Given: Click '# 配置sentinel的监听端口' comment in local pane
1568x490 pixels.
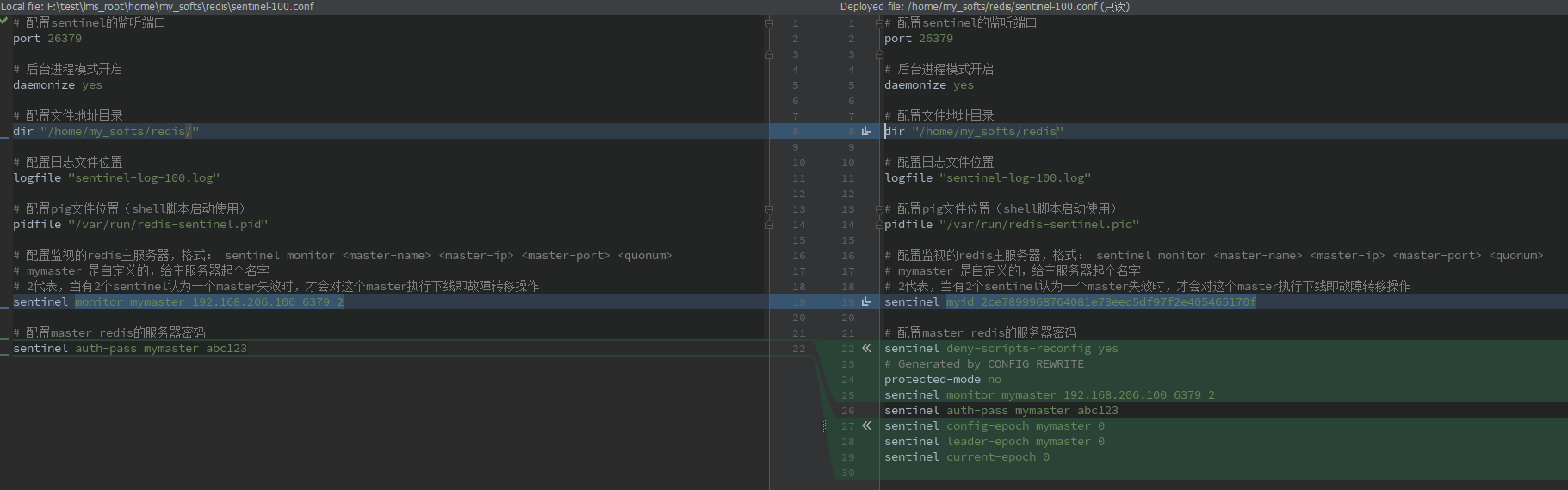Looking at the screenshot, I should tap(90, 22).
